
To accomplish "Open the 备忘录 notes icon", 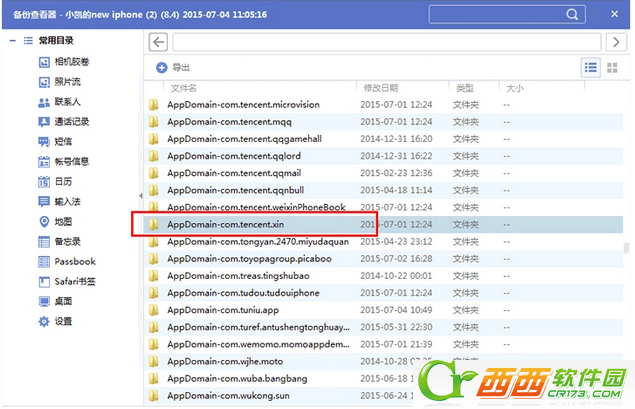I will 44,242.
